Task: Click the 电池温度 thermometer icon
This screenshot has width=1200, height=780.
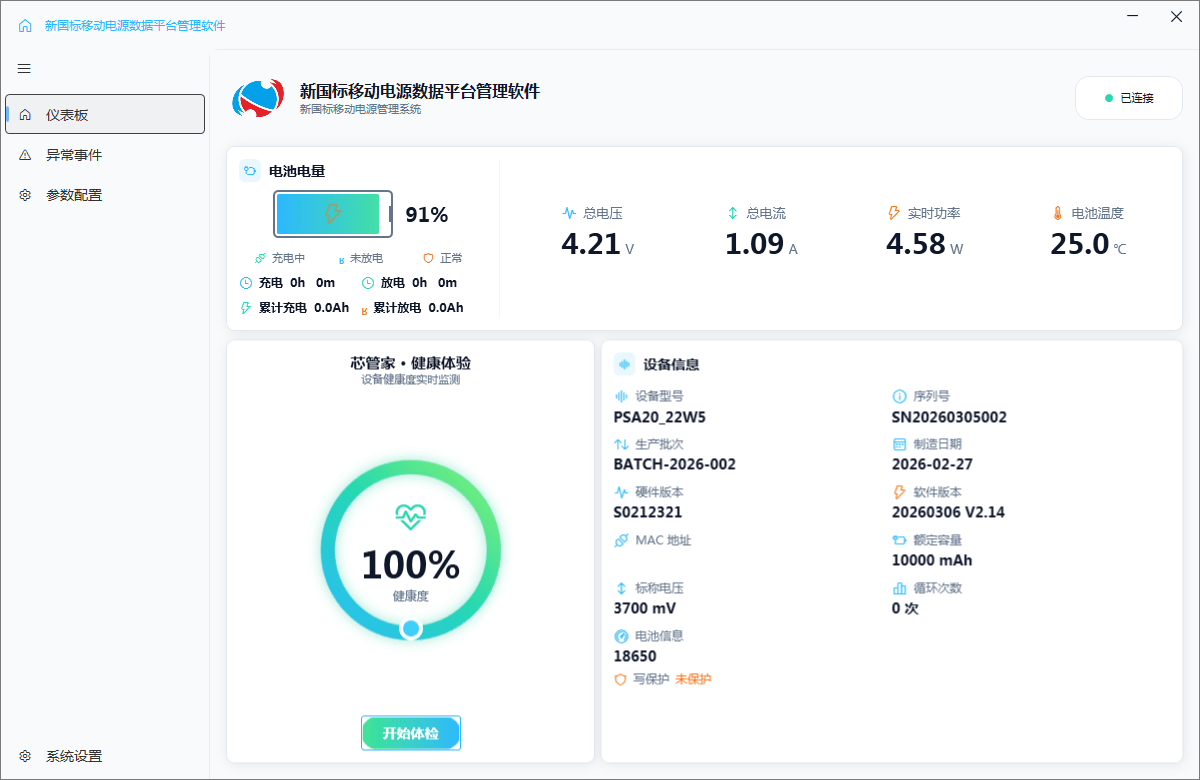Action: (x=1057, y=213)
